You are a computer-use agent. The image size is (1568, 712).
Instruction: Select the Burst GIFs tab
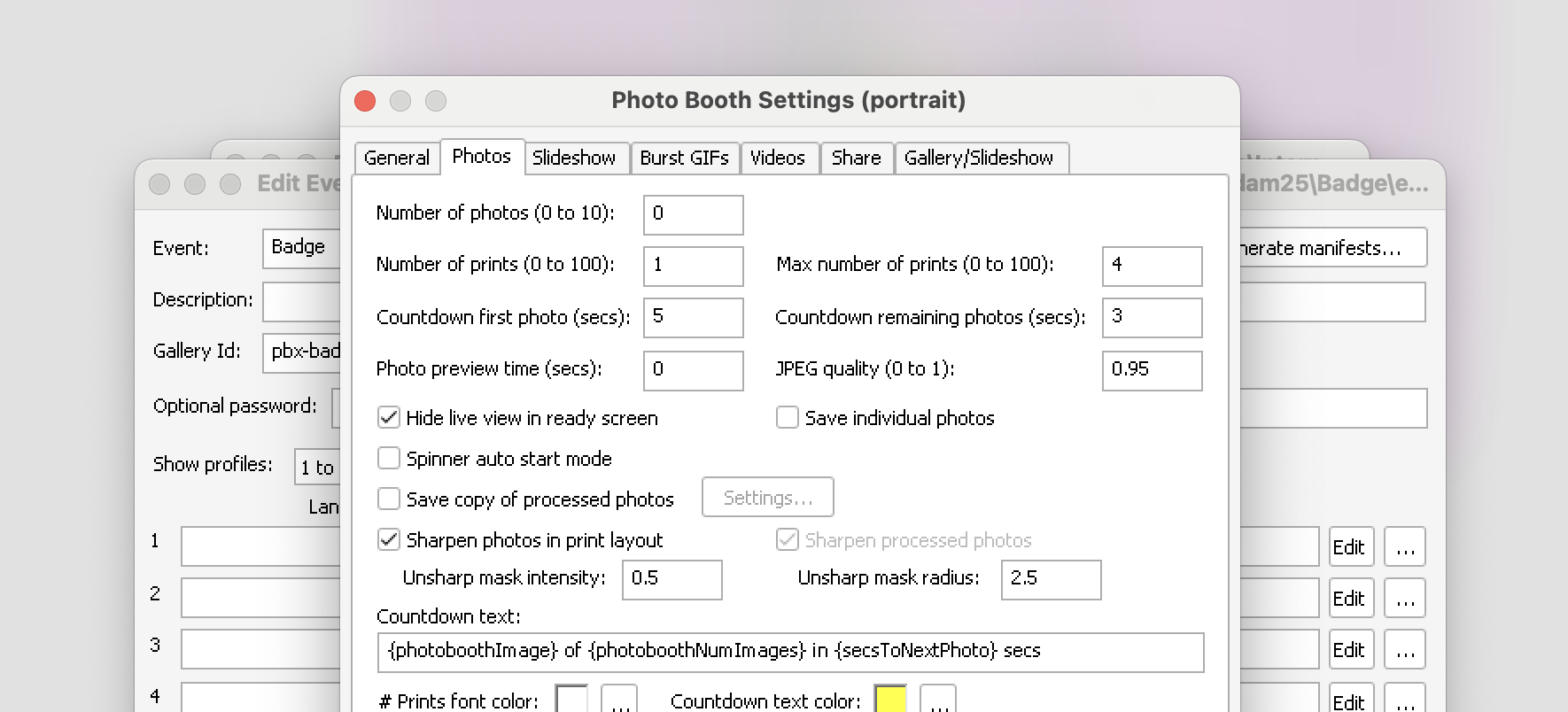pos(684,158)
